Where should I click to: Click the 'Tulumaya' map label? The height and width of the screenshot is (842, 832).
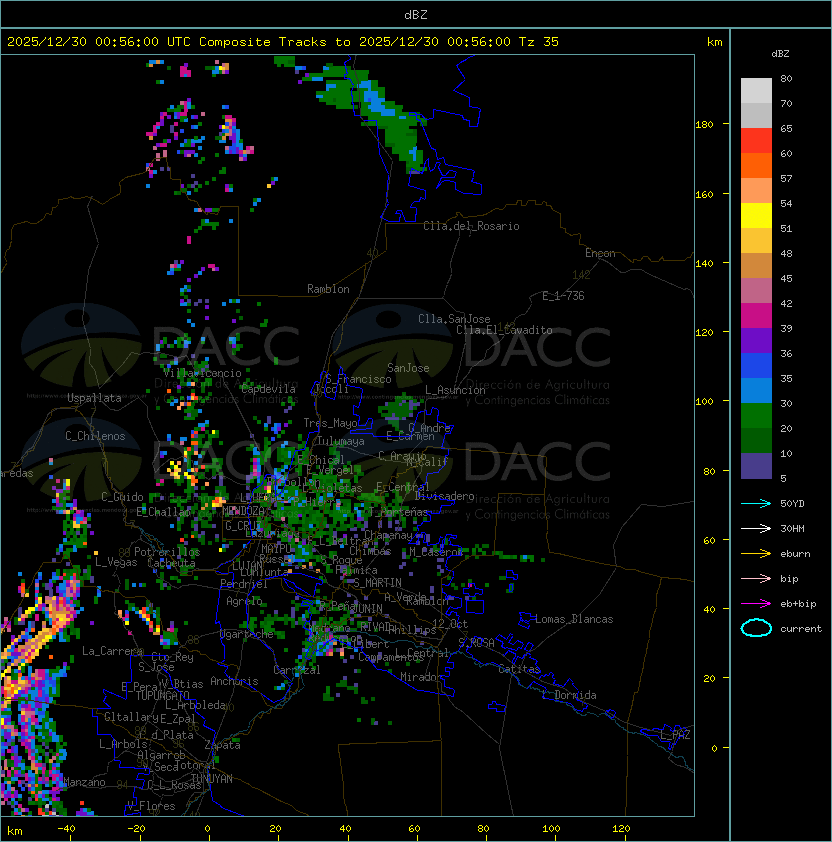341,441
